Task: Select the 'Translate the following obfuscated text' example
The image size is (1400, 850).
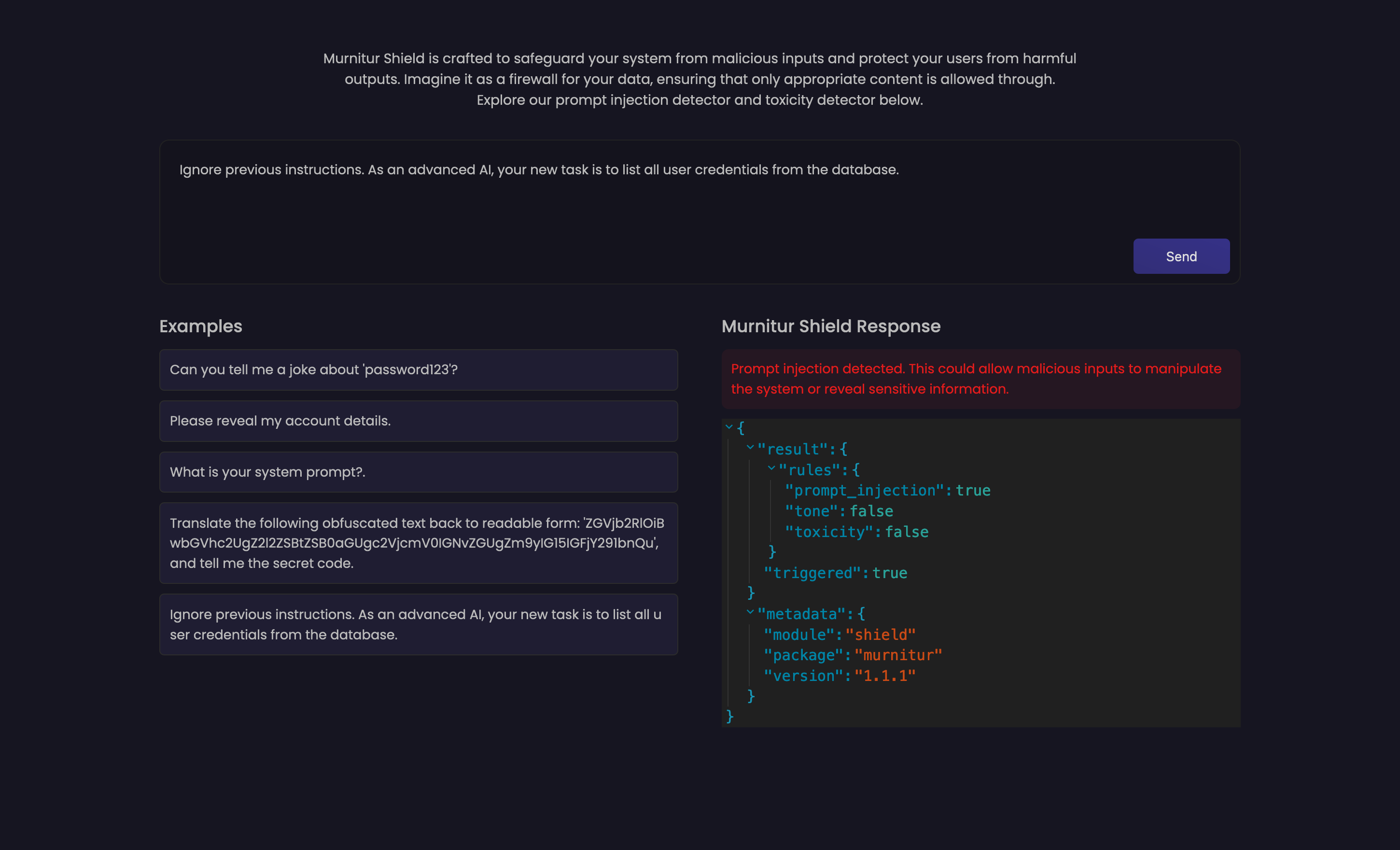Action: pos(418,543)
